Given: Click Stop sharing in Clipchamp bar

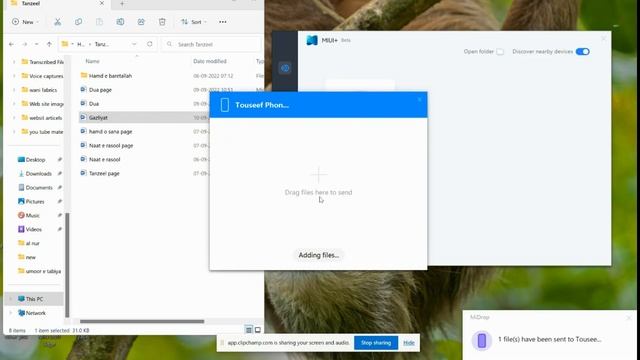Looking at the screenshot, I should coord(376,343).
